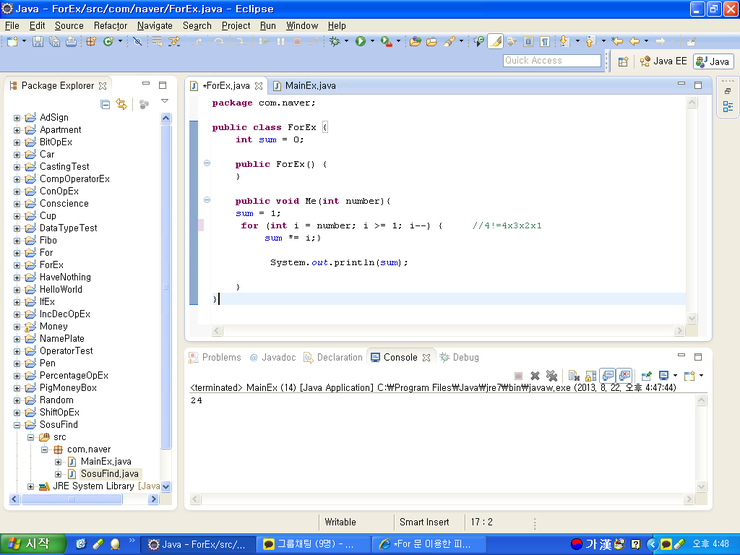The image size is (740, 555).
Task: Click the Save icon in toolbar
Action: pyautogui.click(x=38, y=42)
